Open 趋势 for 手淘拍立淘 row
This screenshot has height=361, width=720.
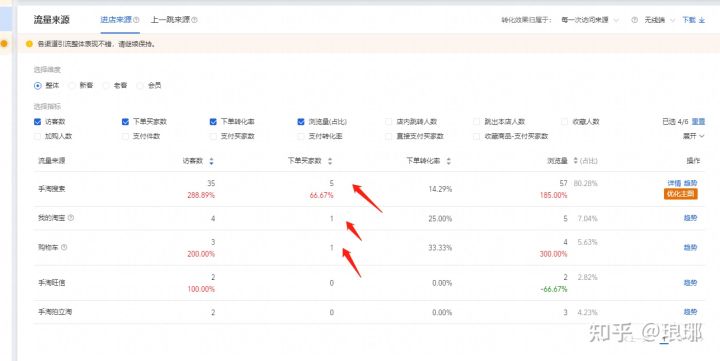(690, 312)
